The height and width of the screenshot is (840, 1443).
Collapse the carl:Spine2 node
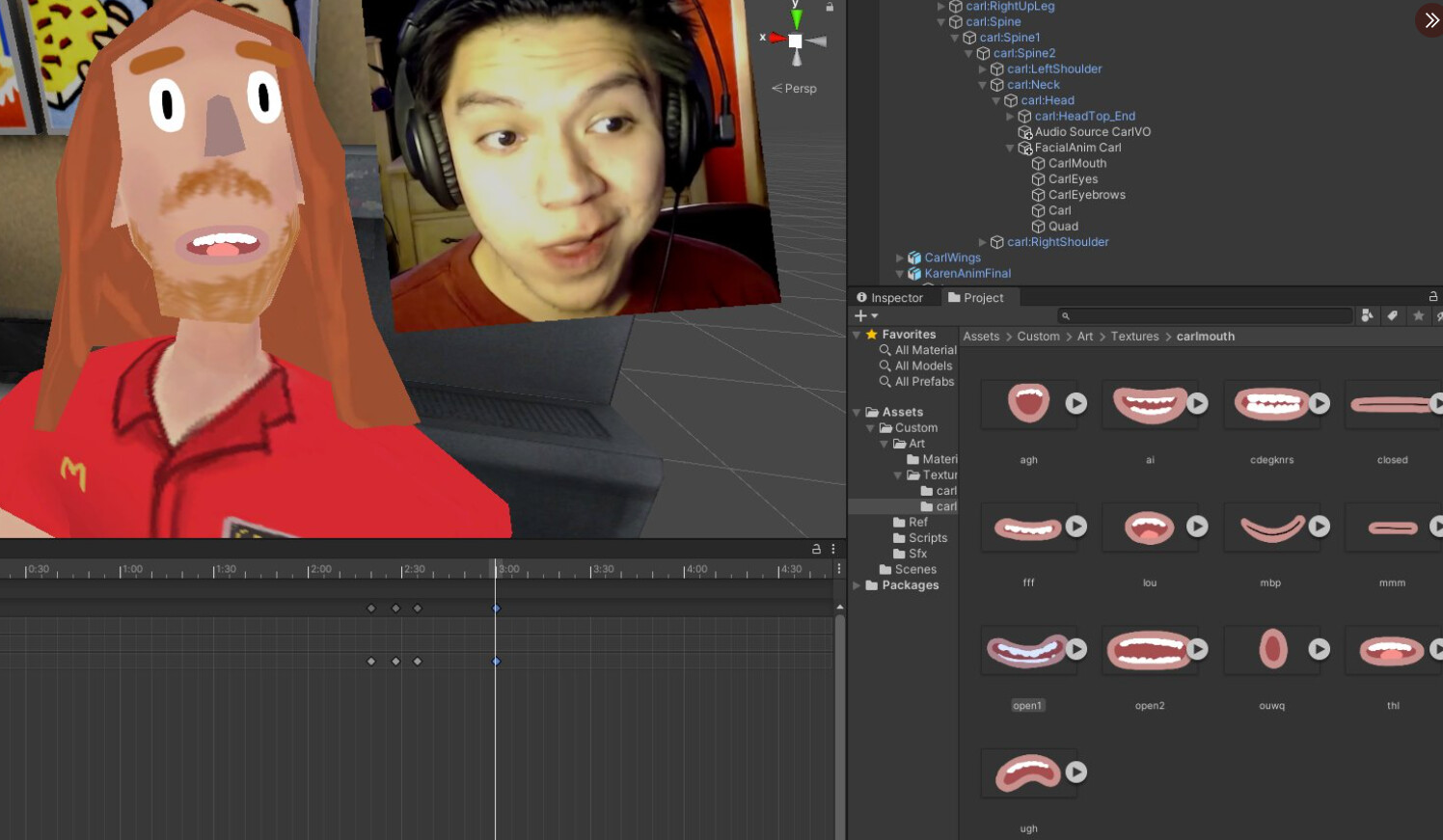click(968, 53)
